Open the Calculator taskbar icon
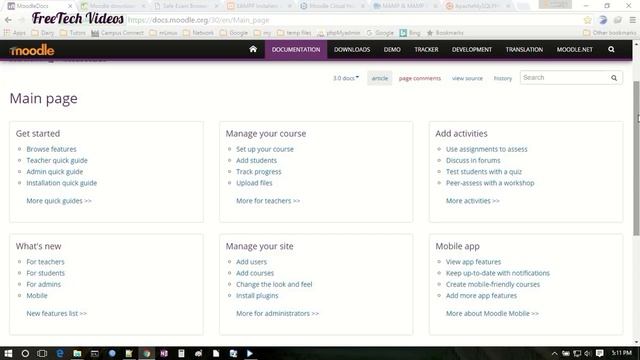Viewport: 640px width, 360px height. [181, 353]
